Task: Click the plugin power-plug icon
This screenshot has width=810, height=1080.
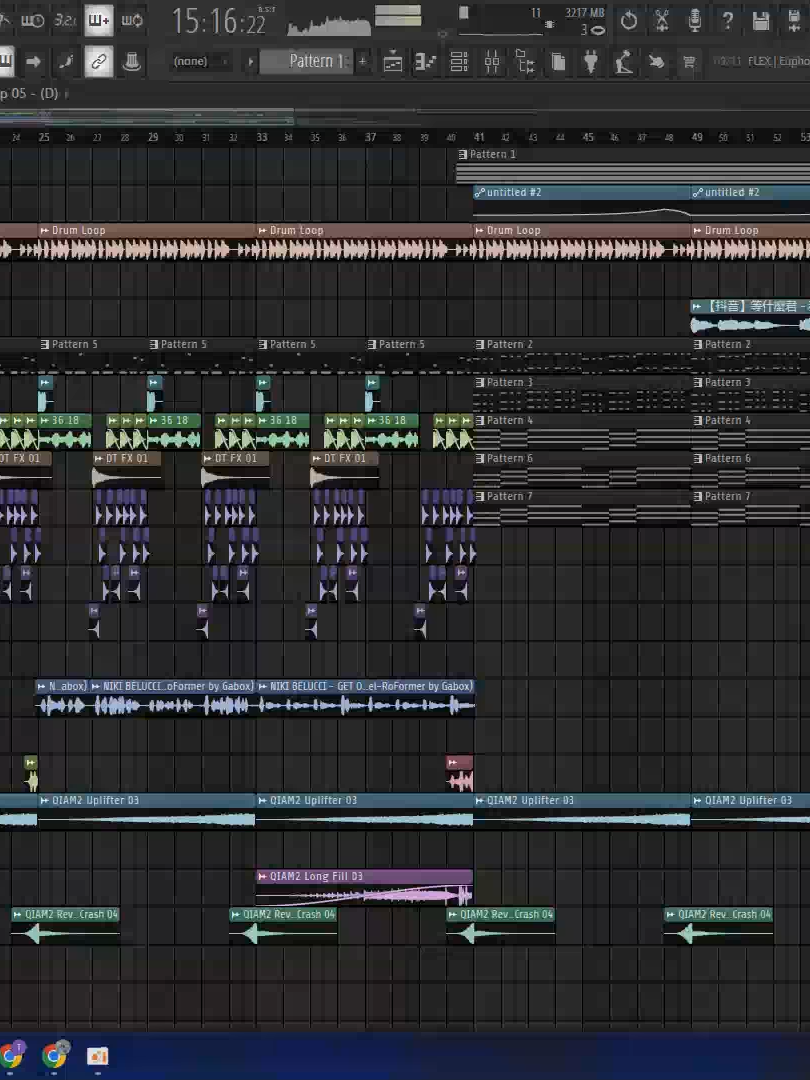Action: 591,62
